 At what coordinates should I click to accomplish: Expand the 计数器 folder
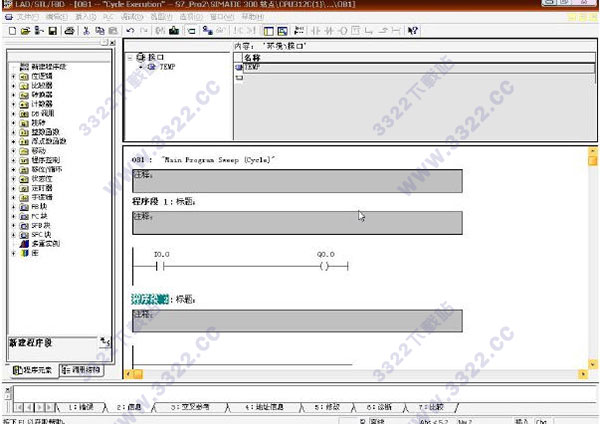pyautogui.click(x=13, y=104)
